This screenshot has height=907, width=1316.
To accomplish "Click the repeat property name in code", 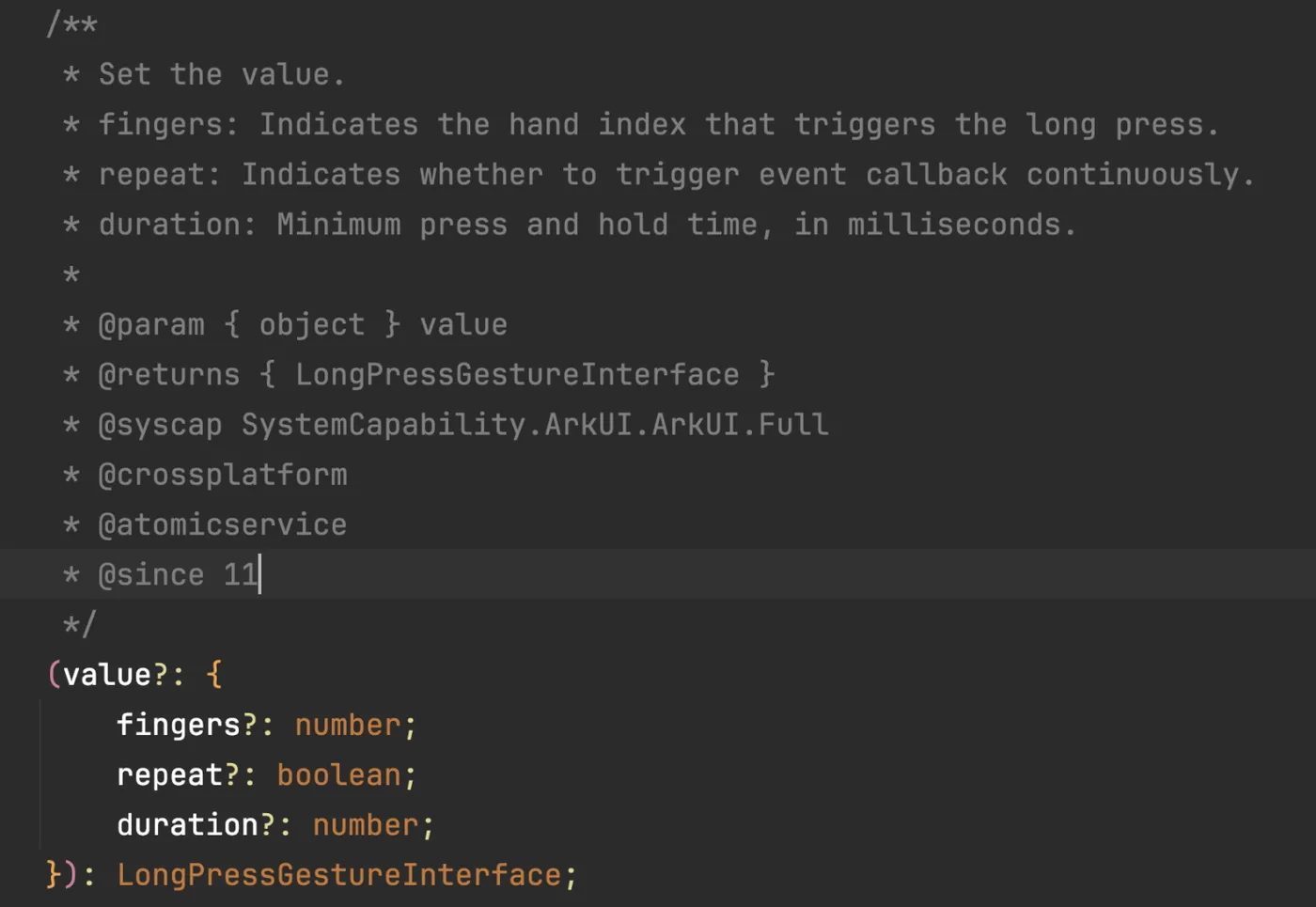I will [x=169, y=775].
